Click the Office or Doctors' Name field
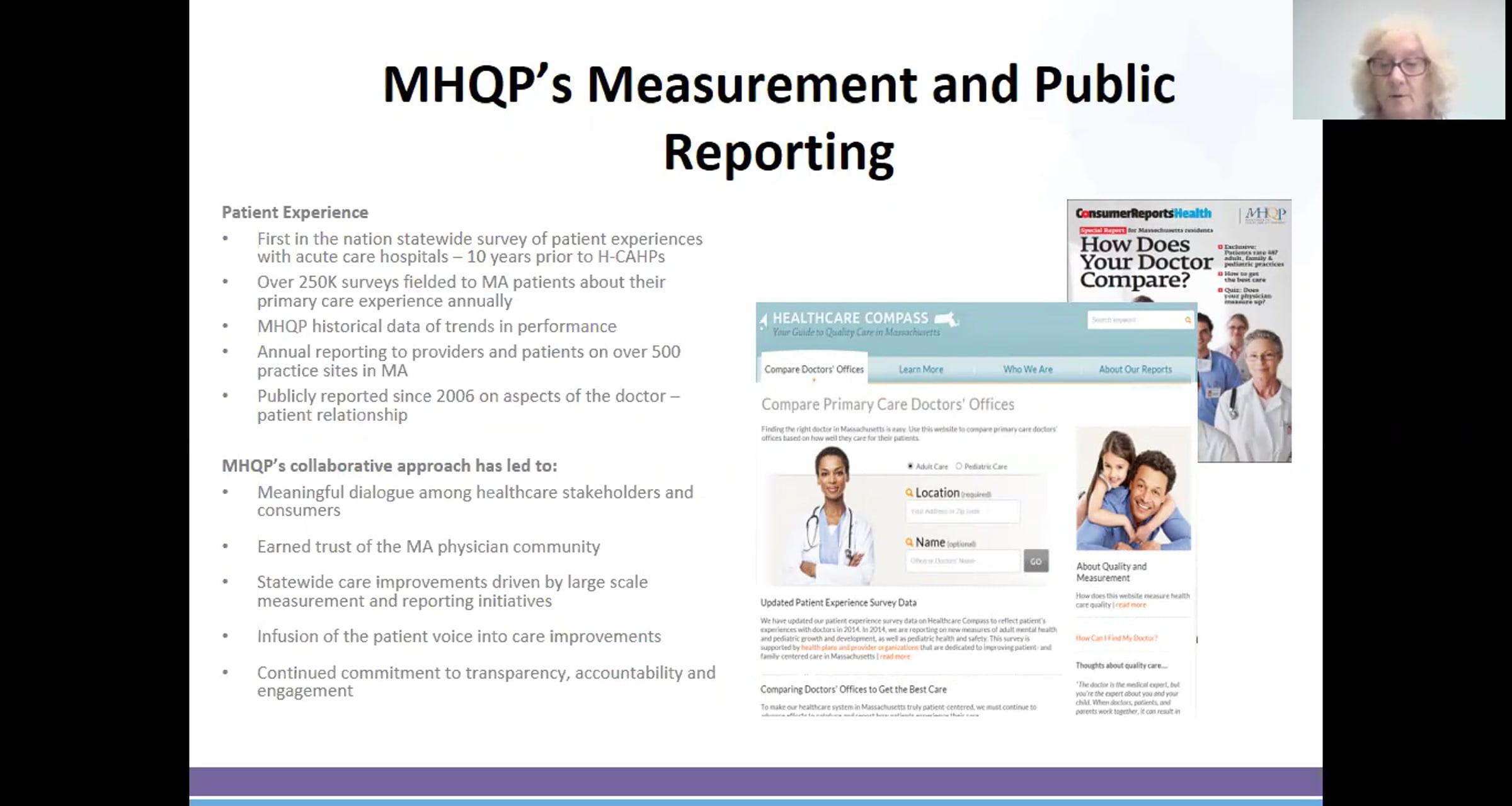 pyautogui.click(x=962, y=561)
